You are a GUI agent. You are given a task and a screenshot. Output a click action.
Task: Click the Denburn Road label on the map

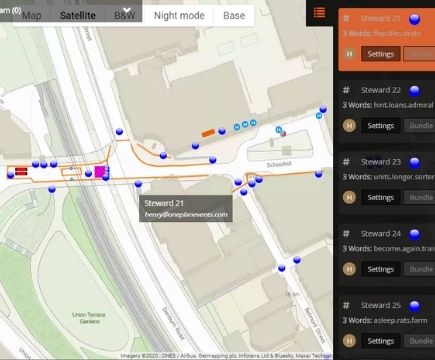pos(173,323)
